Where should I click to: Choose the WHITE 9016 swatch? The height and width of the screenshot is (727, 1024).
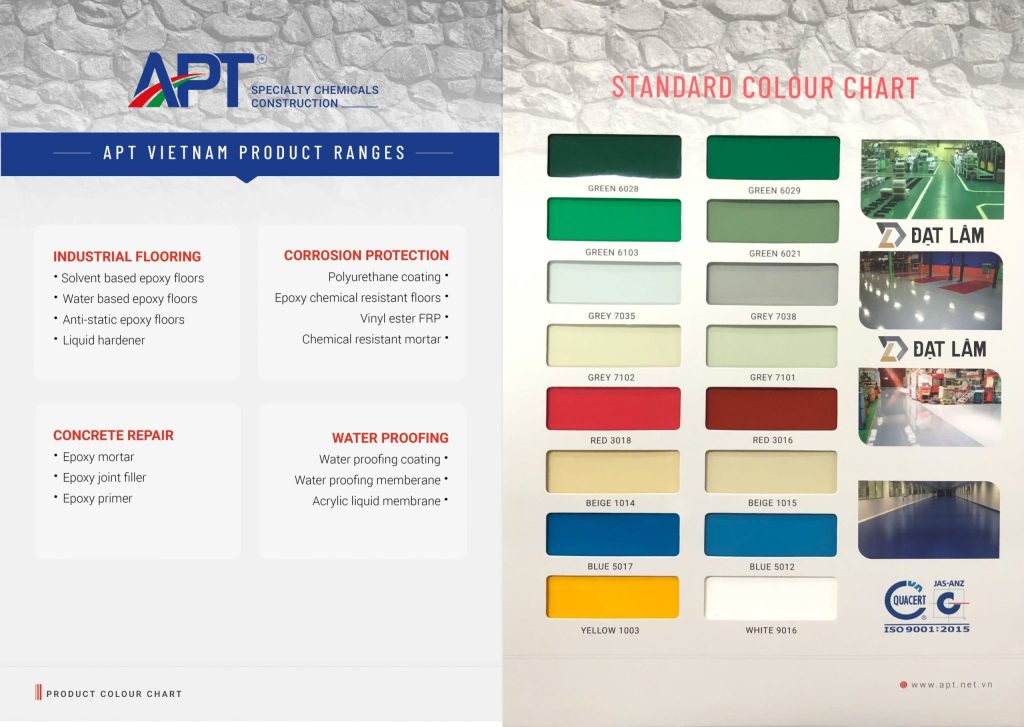(x=772, y=597)
